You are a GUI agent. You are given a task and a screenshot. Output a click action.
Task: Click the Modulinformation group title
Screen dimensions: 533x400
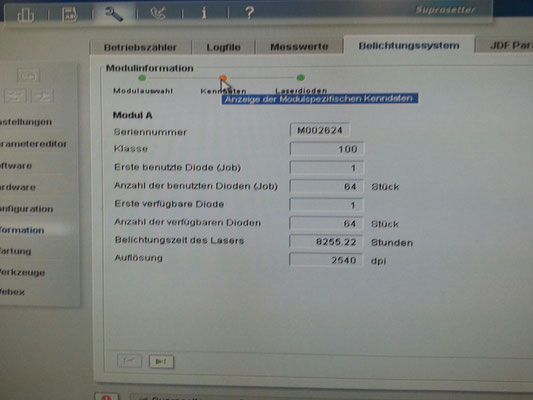tap(150, 68)
